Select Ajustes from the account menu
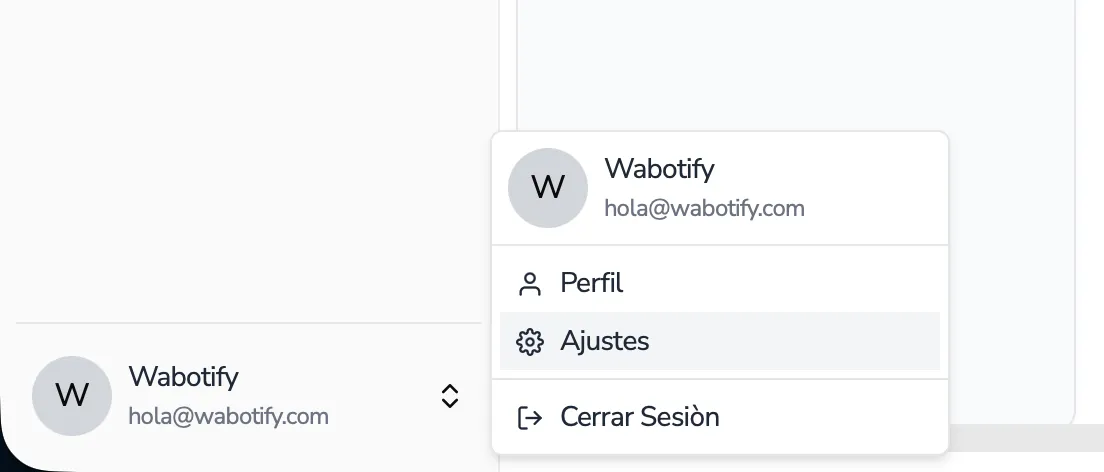 tap(604, 342)
